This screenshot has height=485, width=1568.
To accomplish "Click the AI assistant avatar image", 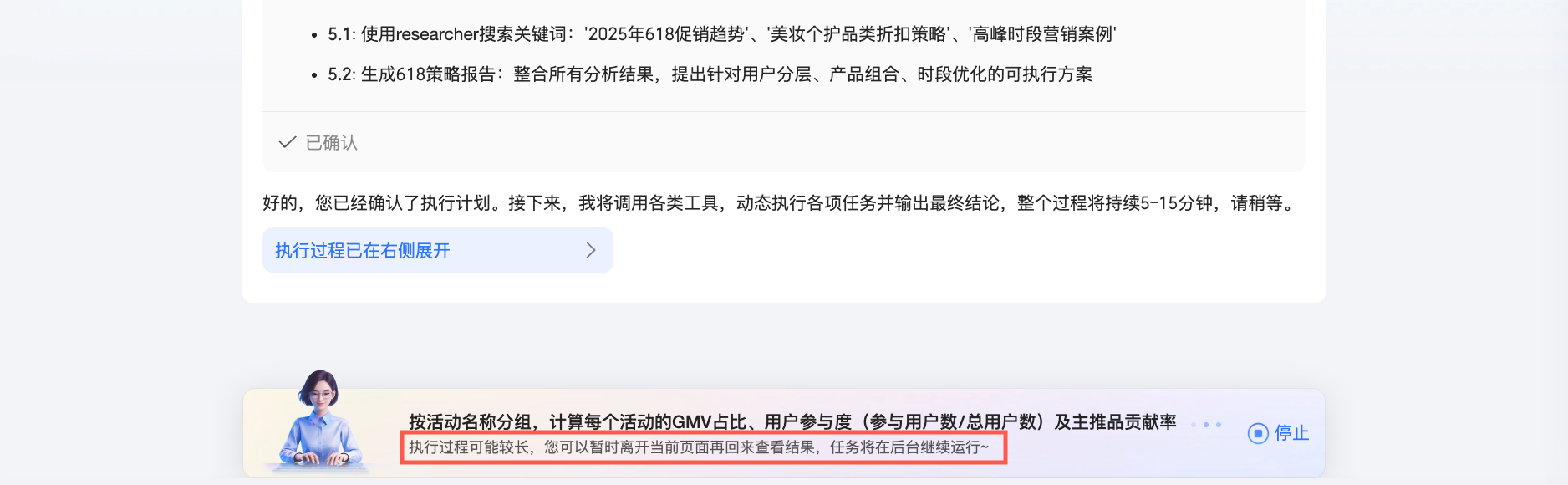I will tap(320, 420).
